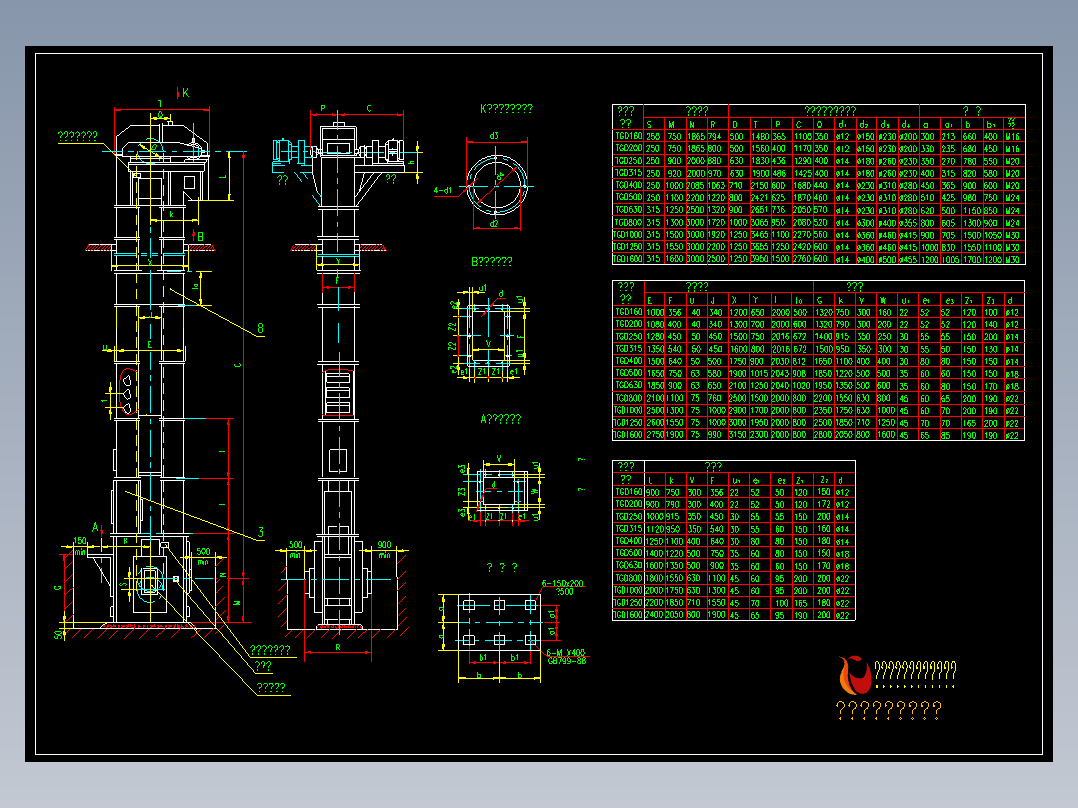Select the Q column header
This screenshot has width=1078, height=808.
(820, 124)
